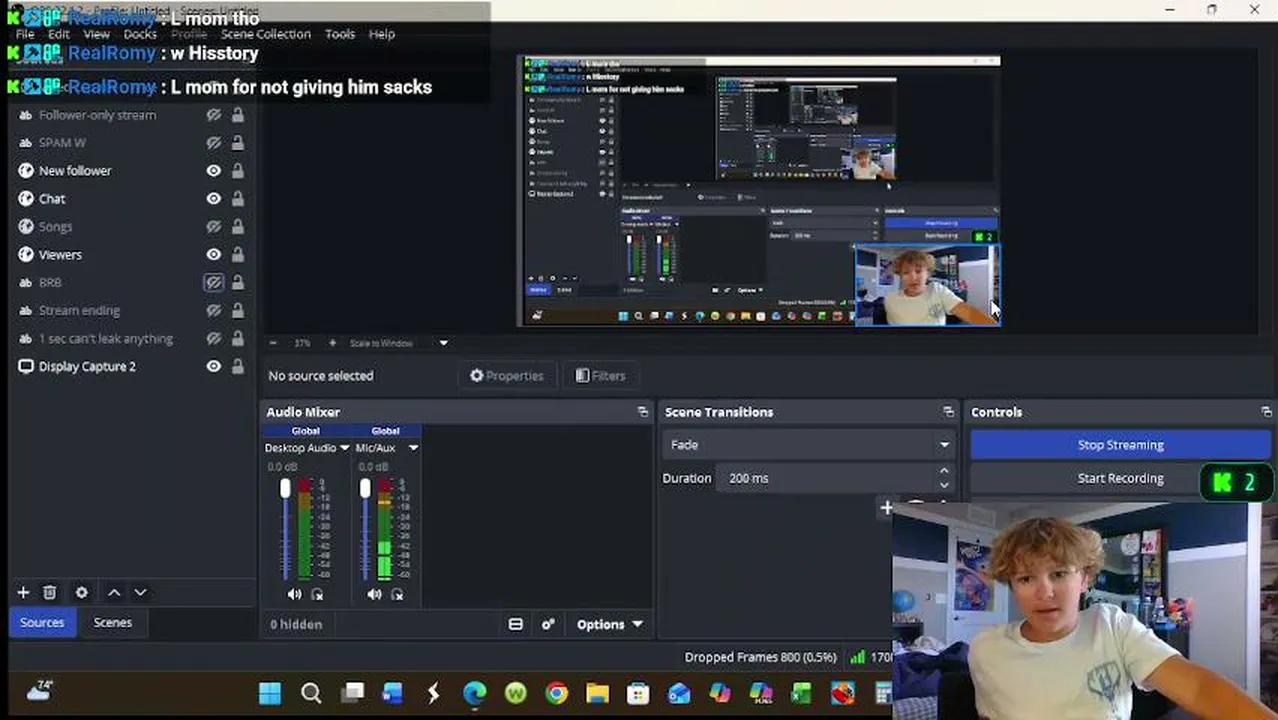Image resolution: width=1278 pixels, height=720 pixels.
Task: Add a new source with the plus icon
Action: [x=23, y=592]
